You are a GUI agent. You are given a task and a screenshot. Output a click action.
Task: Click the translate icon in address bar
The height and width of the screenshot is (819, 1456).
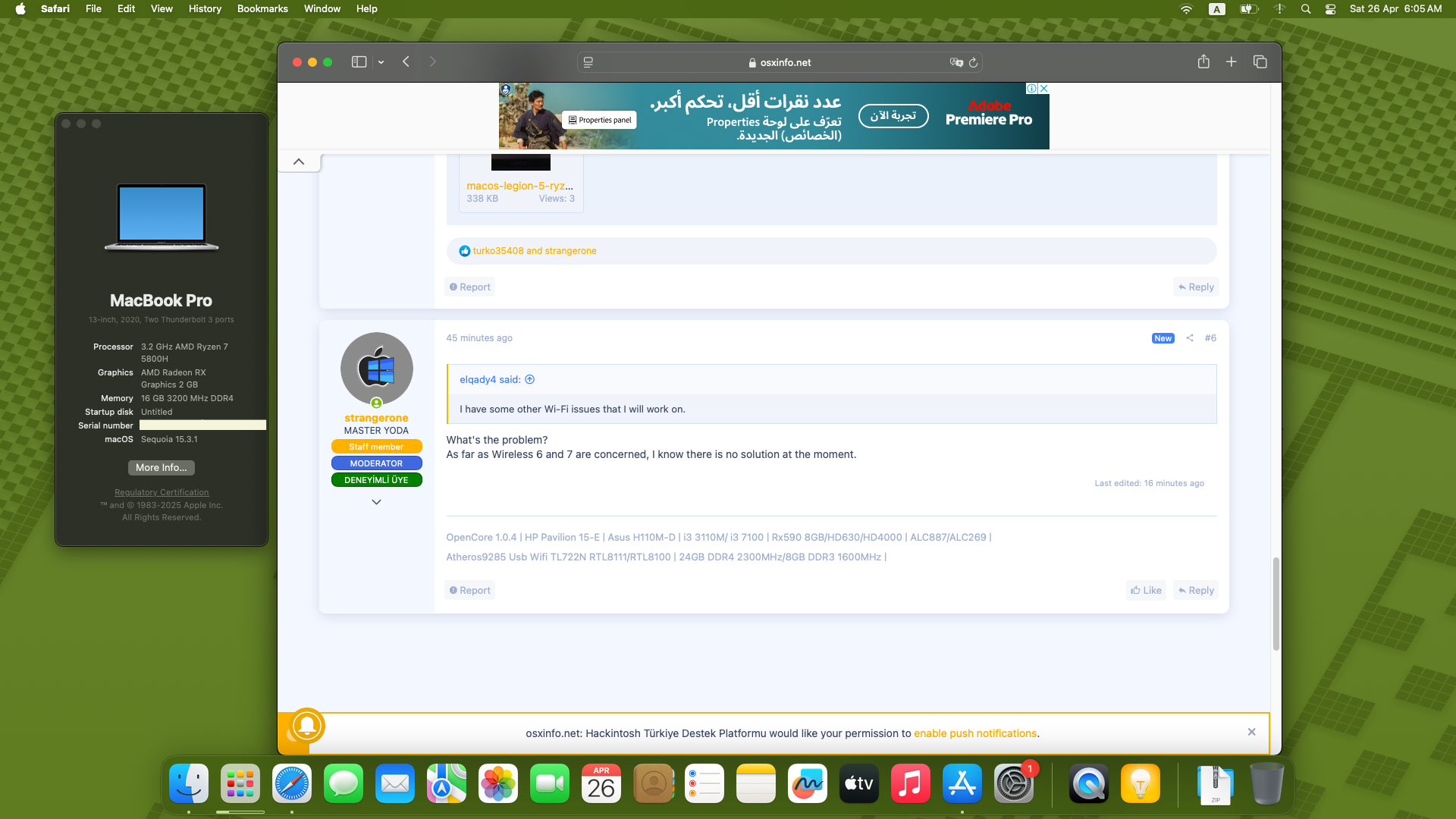point(956,63)
